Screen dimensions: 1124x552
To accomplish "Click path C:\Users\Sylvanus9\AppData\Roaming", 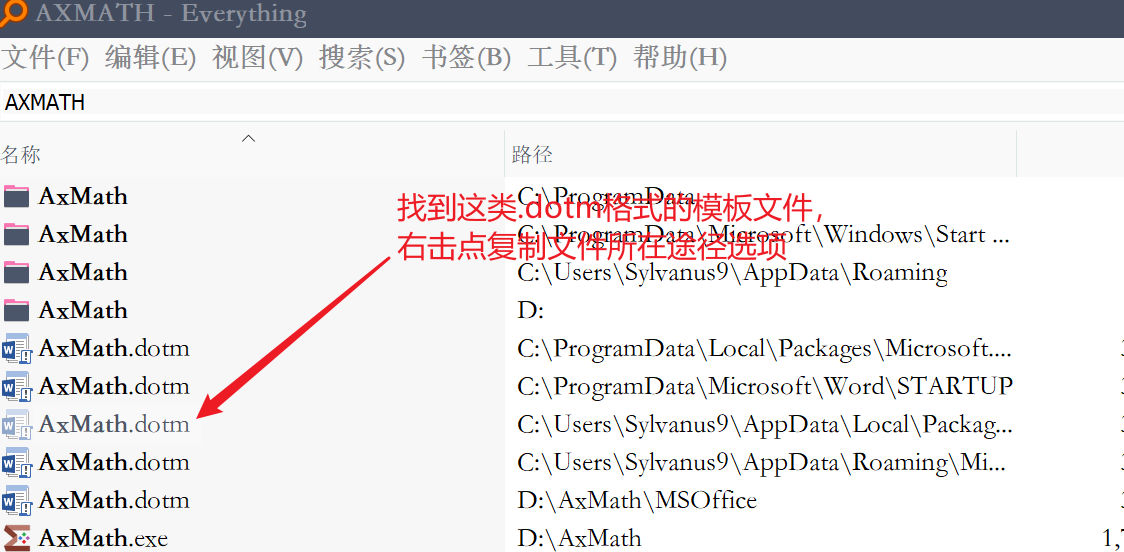I will (732, 272).
